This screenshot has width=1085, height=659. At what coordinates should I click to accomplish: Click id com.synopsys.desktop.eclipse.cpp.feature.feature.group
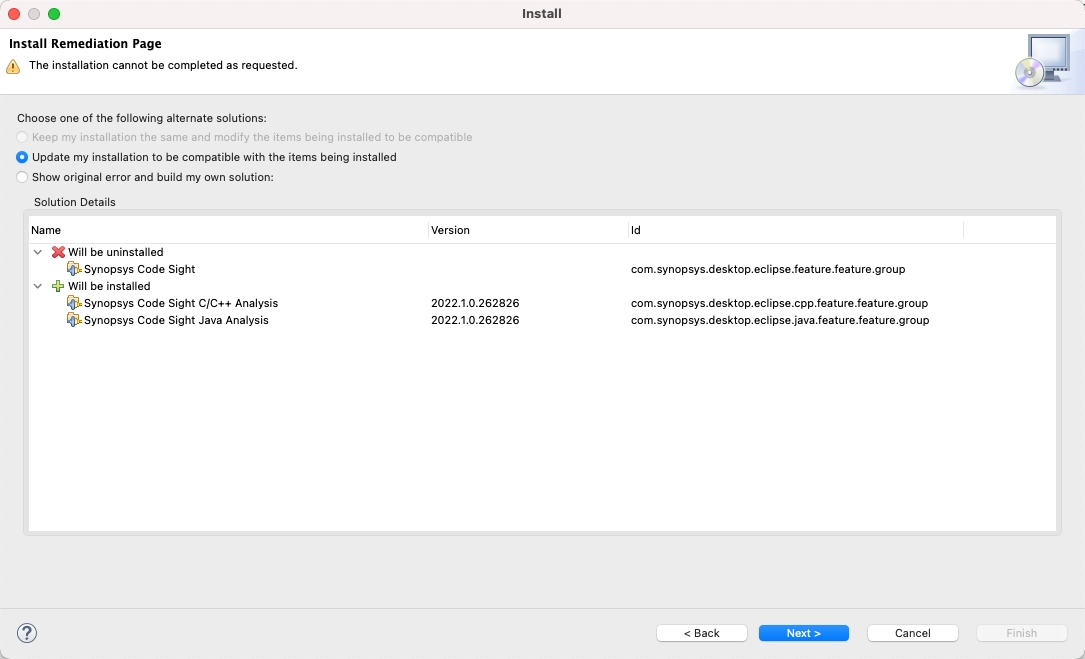pyautogui.click(x=779, y=303)
